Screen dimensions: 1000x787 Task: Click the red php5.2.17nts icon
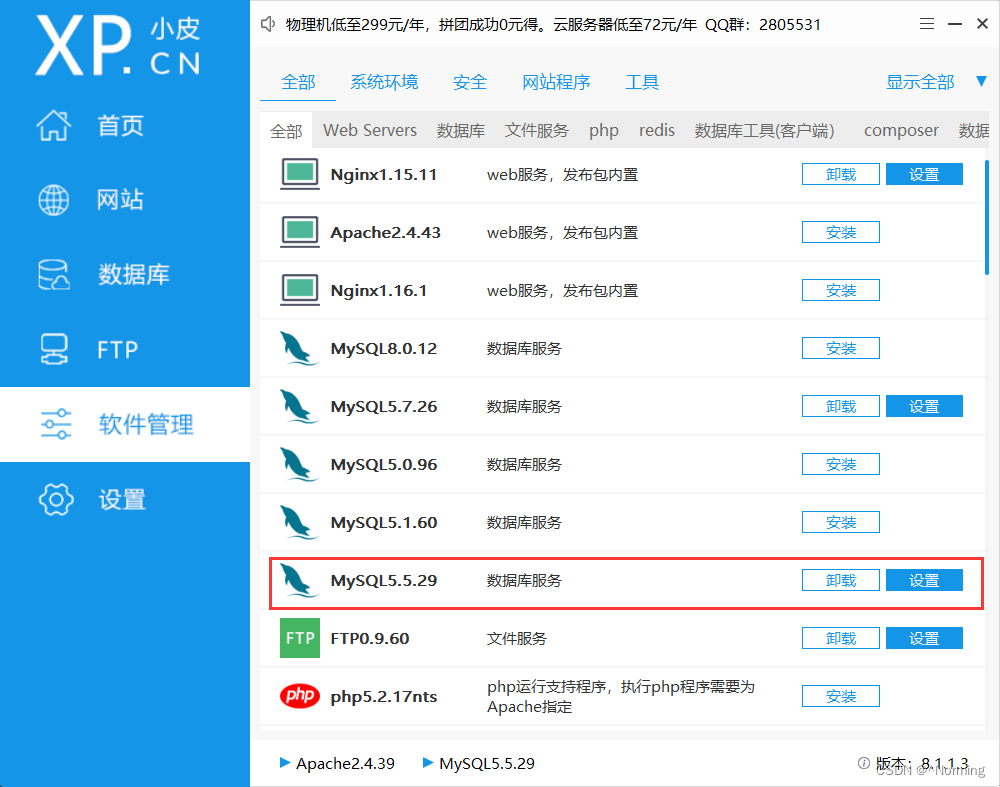pyautogui.click(x=300, y=696)
